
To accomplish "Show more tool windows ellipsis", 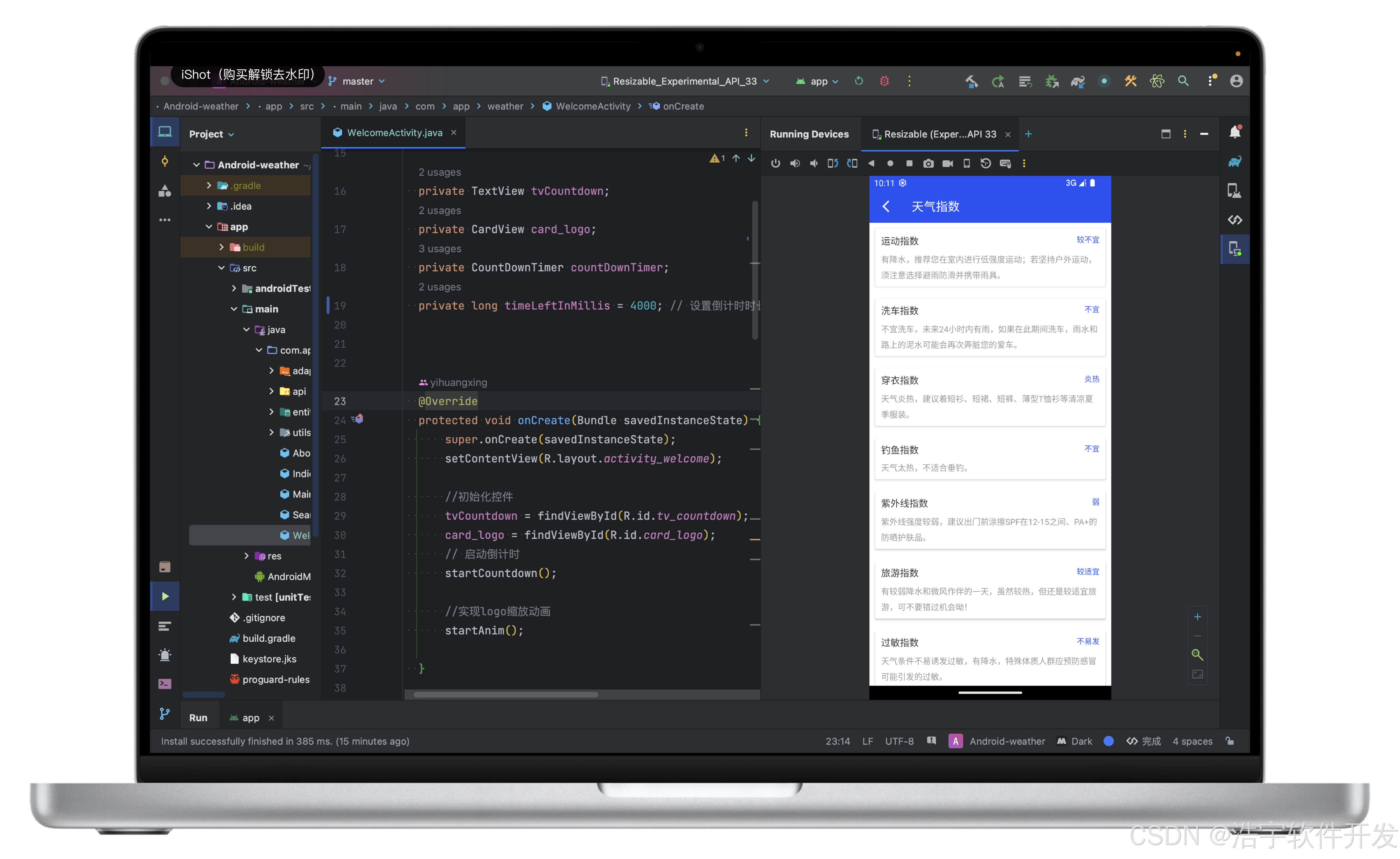I will pos(165,220).
